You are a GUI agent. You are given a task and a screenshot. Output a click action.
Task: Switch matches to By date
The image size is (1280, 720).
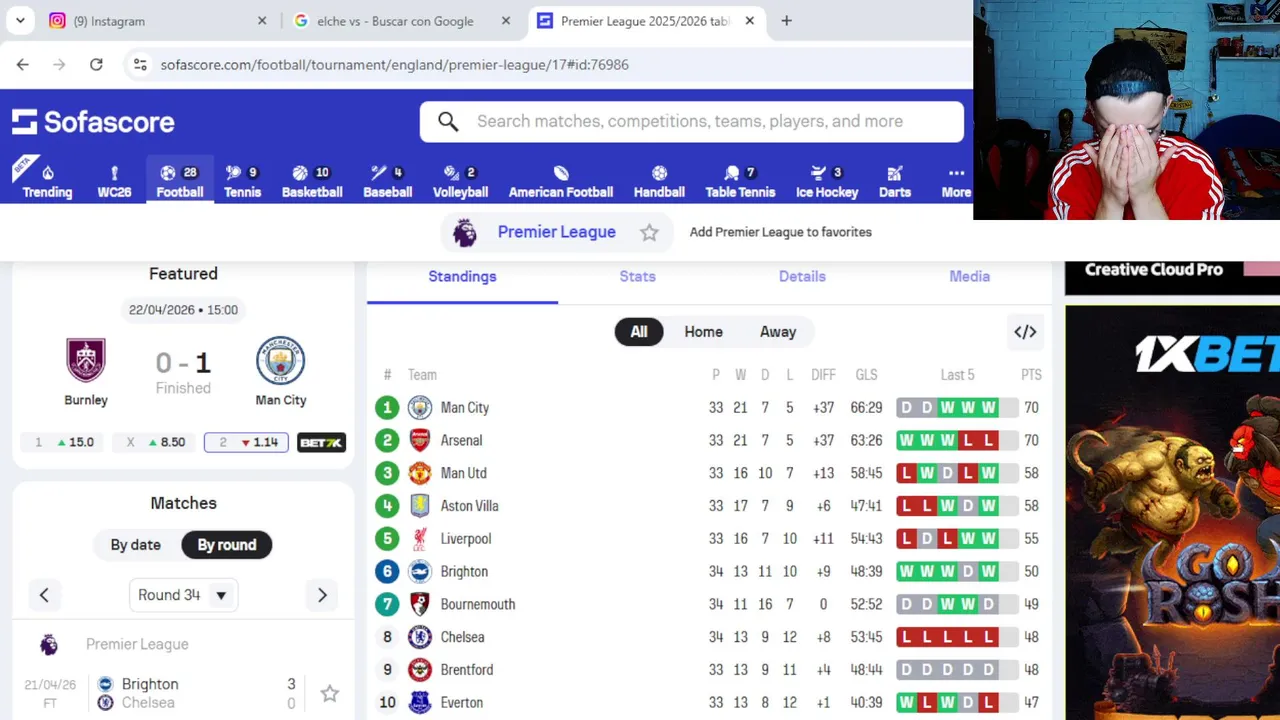[x=136, y=545]
